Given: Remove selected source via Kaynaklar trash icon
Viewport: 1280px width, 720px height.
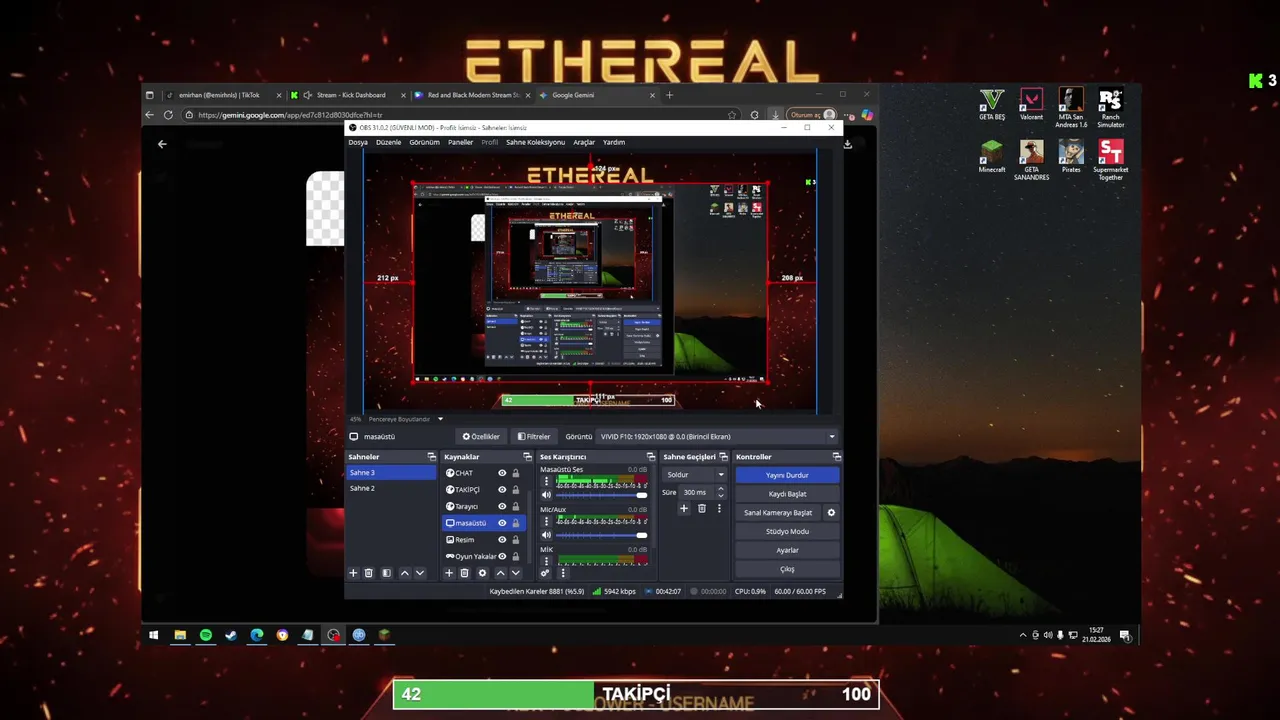Looking at the screenshot, I should [x=464, y=573].
